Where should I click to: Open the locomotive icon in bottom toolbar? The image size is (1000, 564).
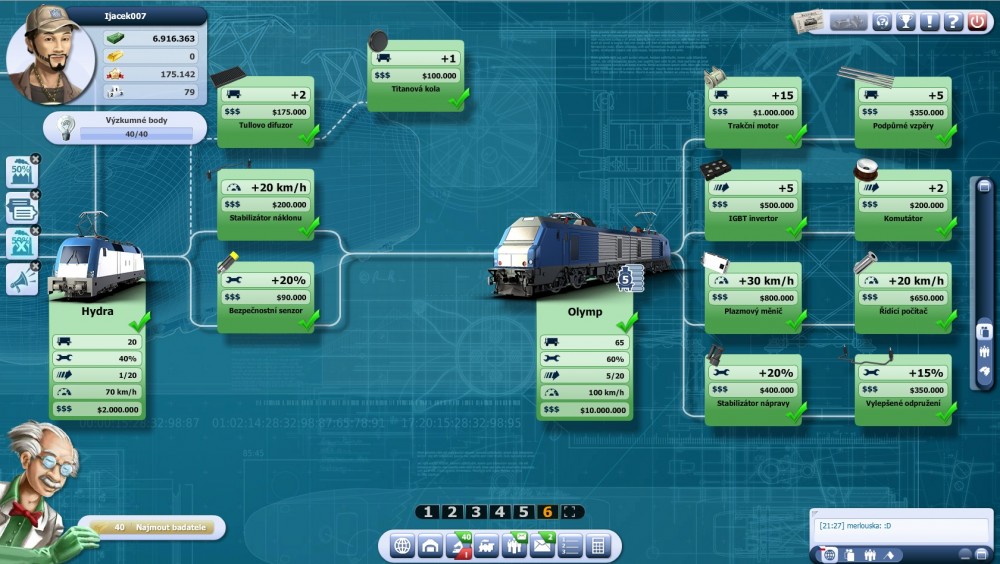(x=487, y=546)
